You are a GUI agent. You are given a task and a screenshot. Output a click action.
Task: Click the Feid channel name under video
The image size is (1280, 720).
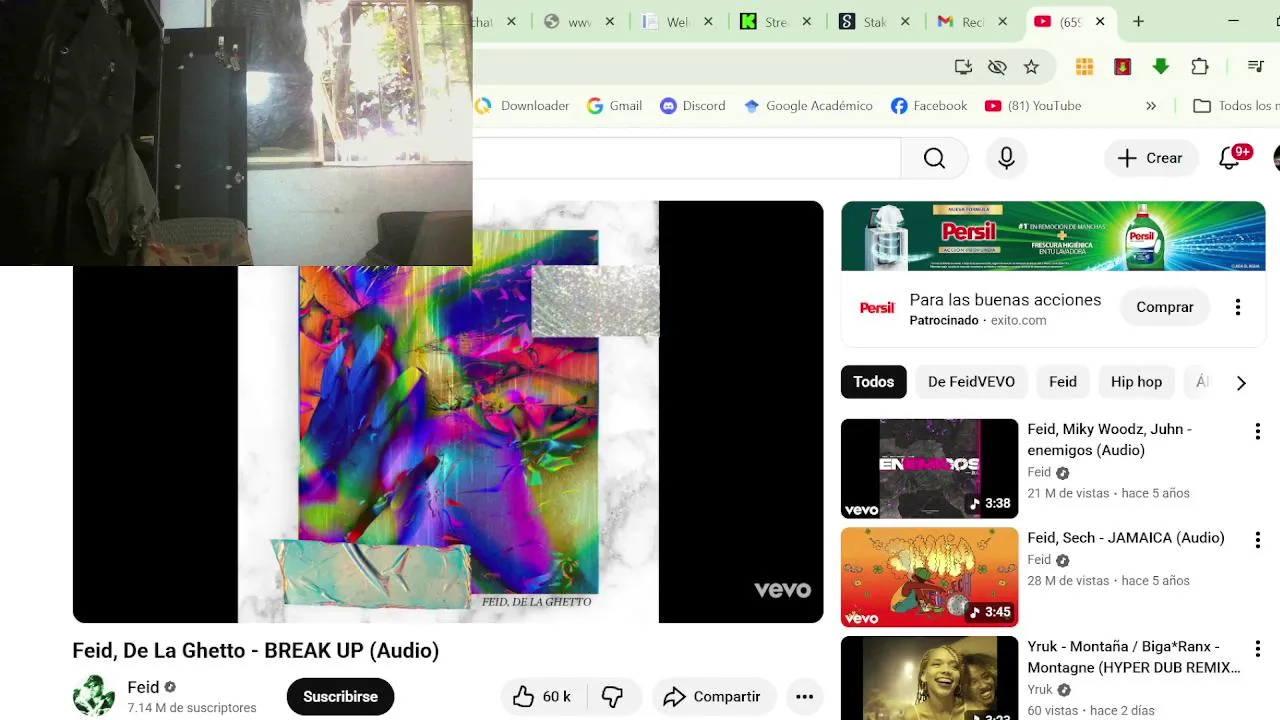click(x=143, y=687)
